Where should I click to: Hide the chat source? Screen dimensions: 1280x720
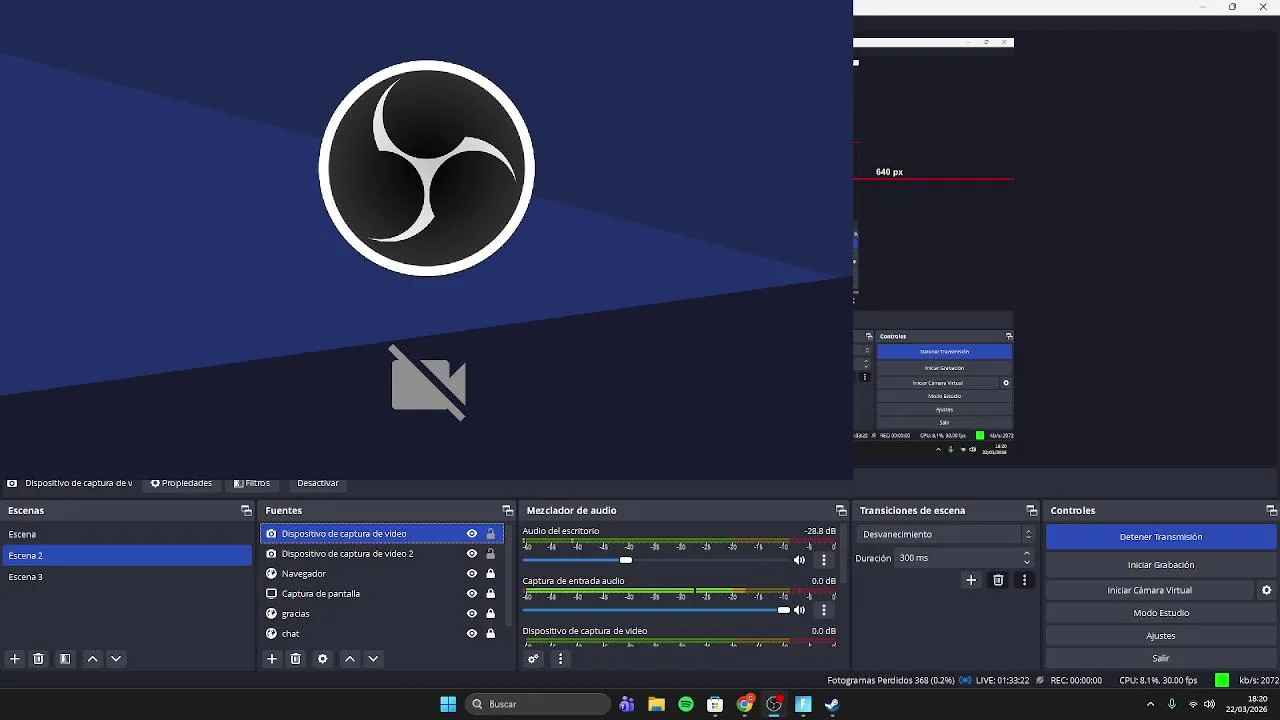point(472,634)
